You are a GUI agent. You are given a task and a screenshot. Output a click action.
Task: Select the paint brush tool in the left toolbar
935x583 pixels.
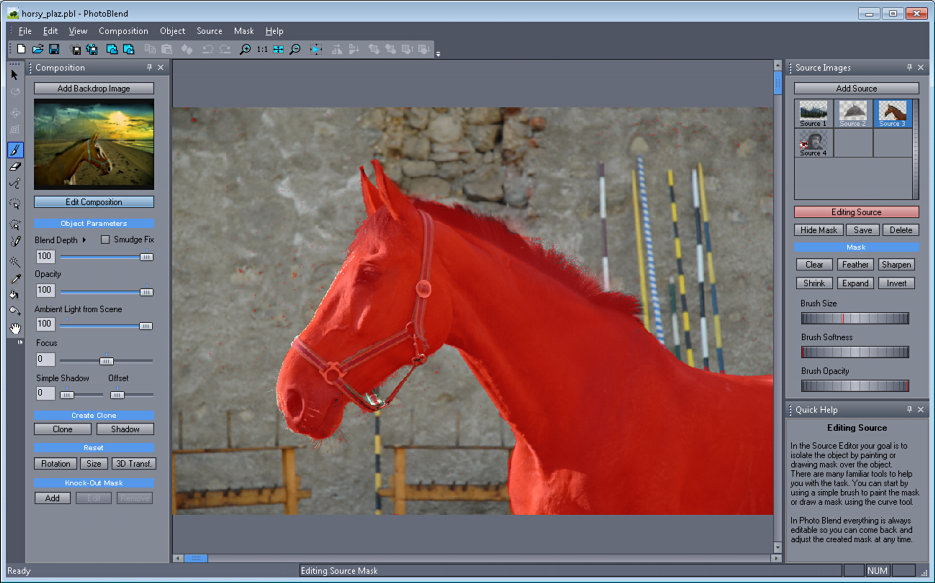click(x=15, y=150)
